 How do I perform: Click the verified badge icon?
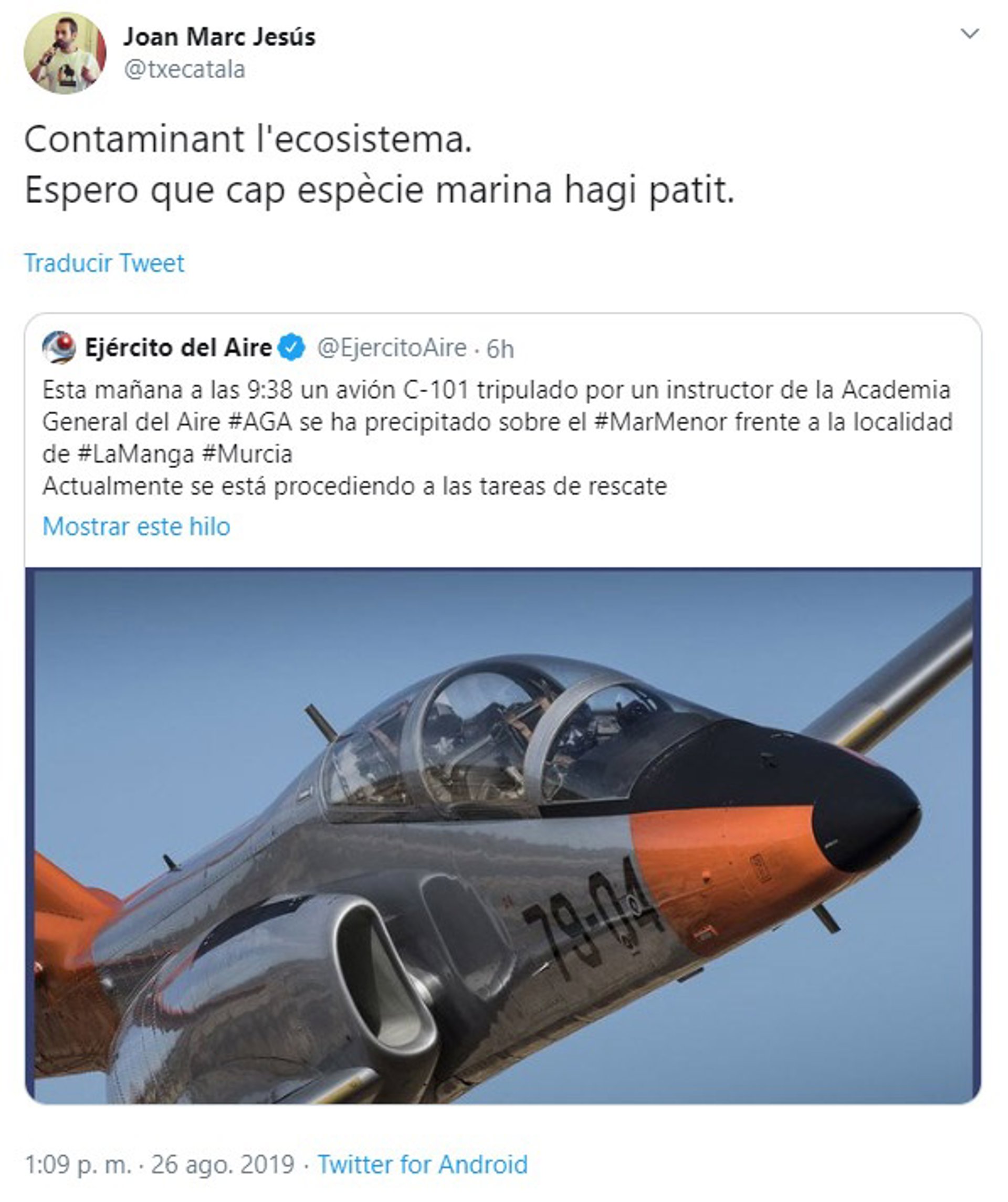click(291, 347)
